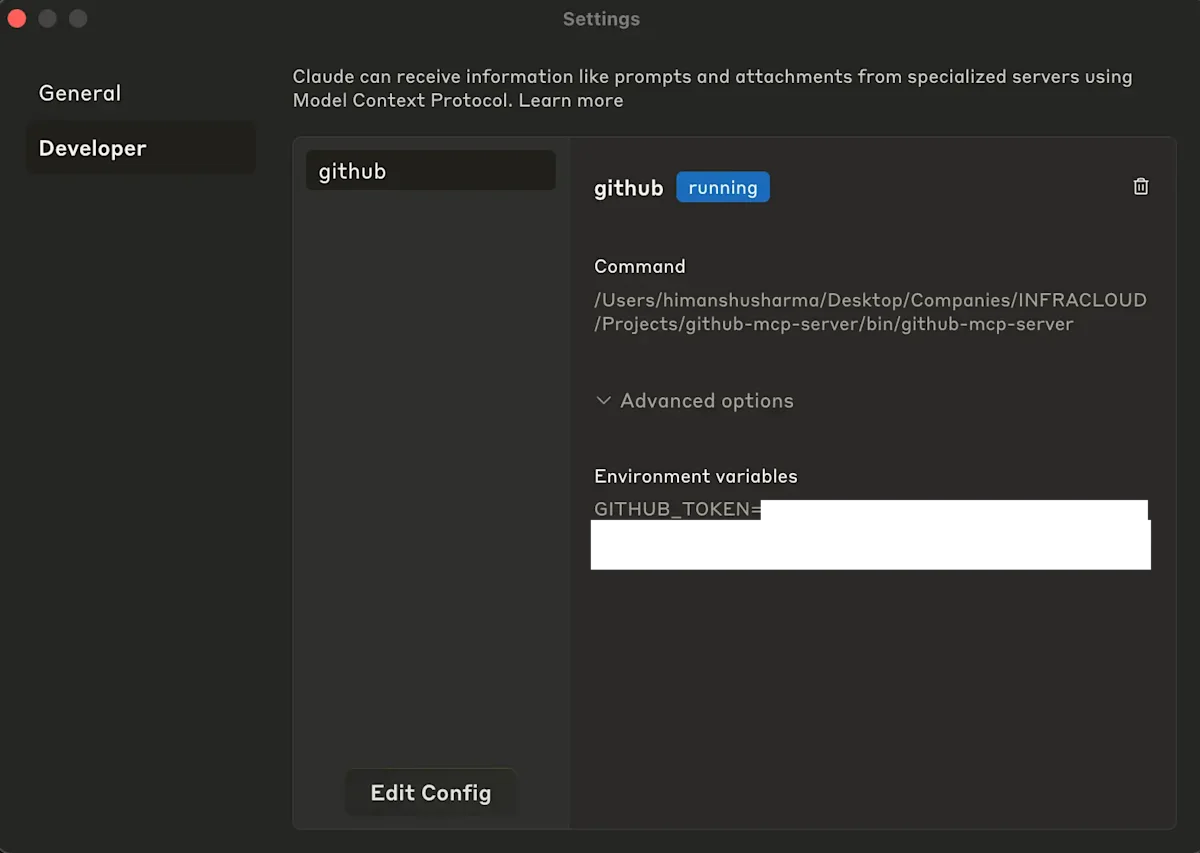Expand the Advanced options chevron
The width and height of the screenshot is (1200, 853).
point(603,401)
